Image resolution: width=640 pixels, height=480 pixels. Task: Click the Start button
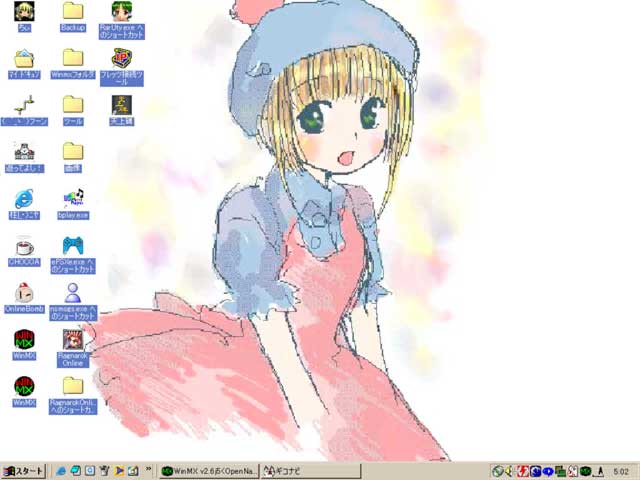tap(24, 470)
